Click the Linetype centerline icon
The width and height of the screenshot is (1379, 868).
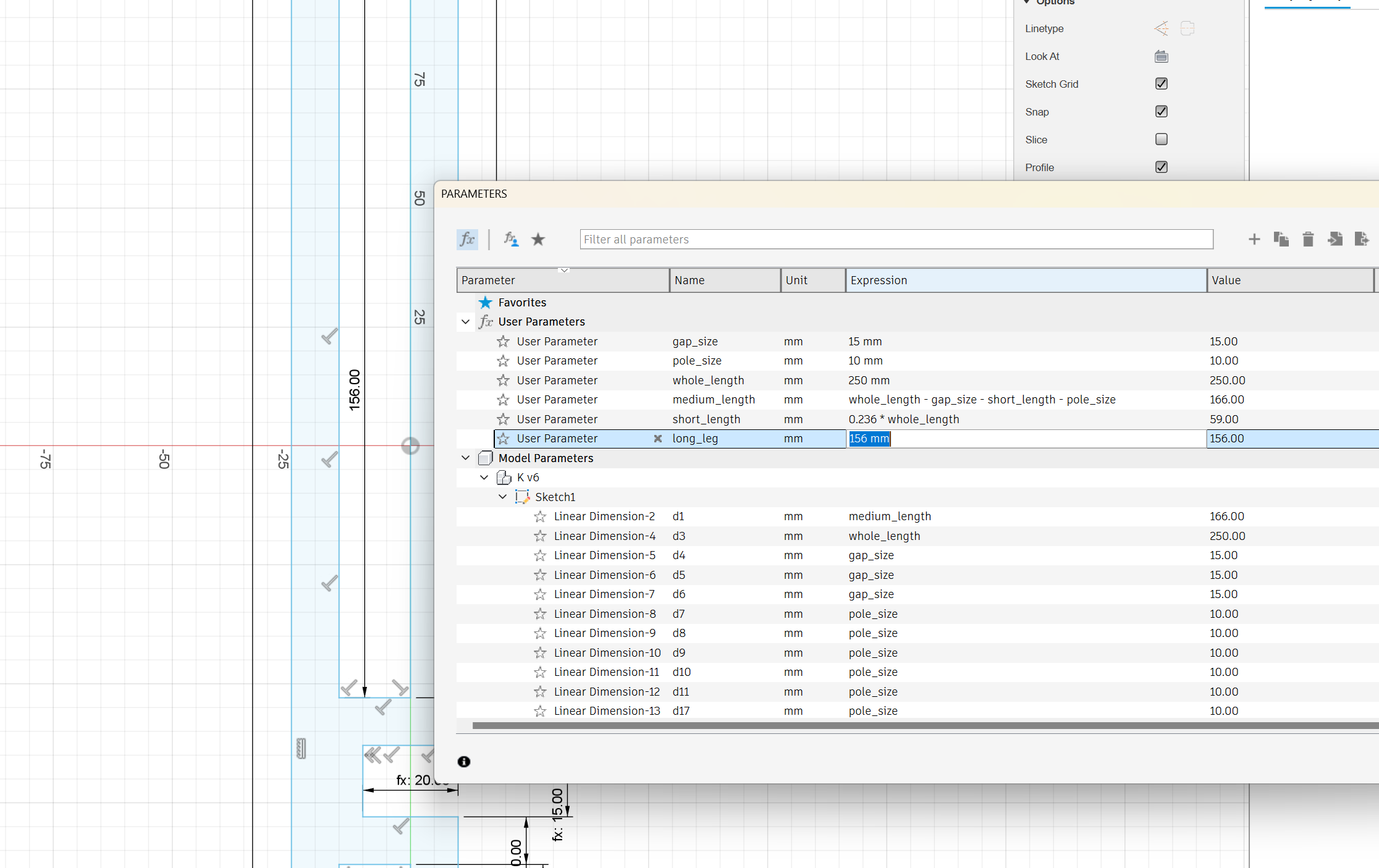(x=1187, y=28)
